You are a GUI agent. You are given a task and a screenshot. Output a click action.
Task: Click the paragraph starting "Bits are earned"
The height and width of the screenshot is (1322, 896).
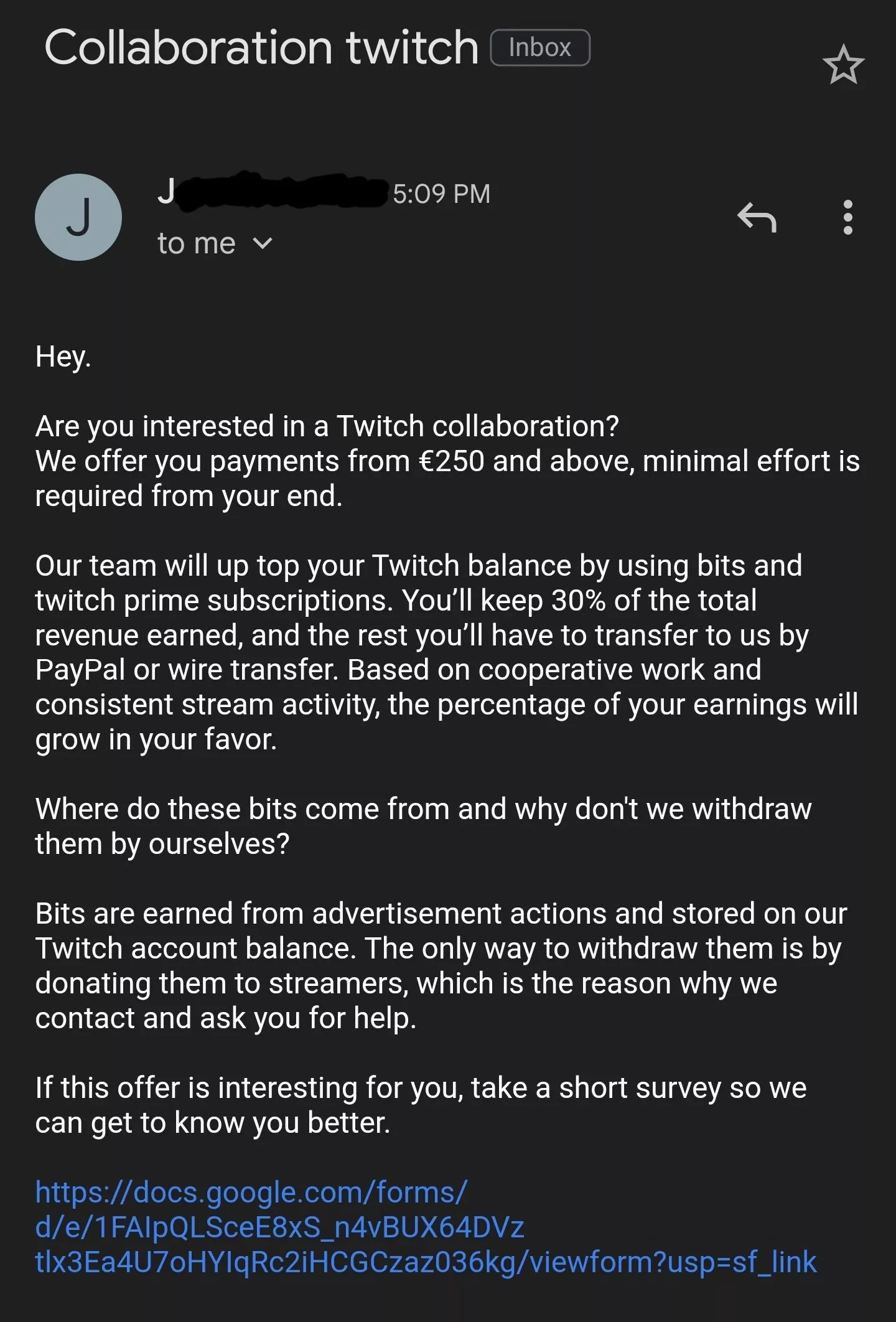point(441,914)
